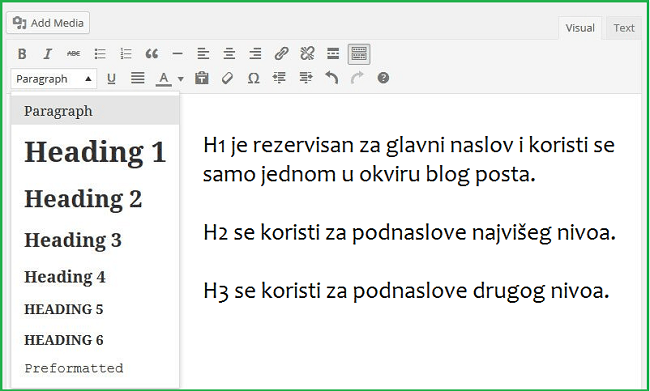Decrease indent of the paragraph
Screen dimensions: 650x391
[279, 78]
